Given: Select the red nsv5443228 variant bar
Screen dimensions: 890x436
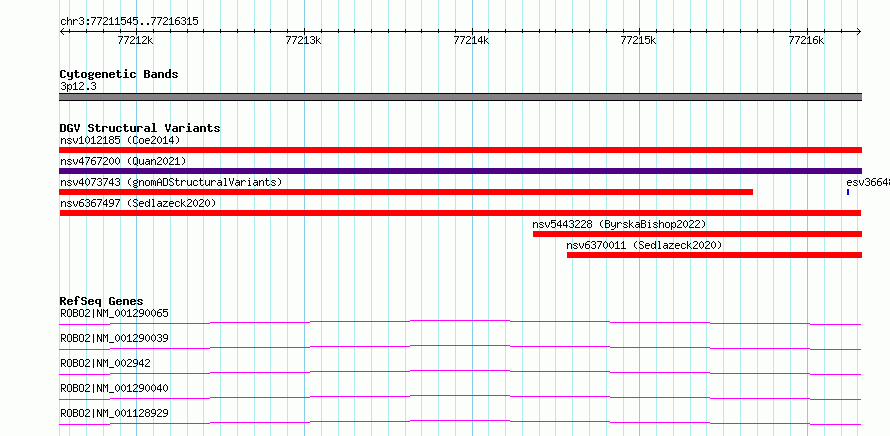Looking at the screenshot, I should pyautogui.click(x=697, y=234).
